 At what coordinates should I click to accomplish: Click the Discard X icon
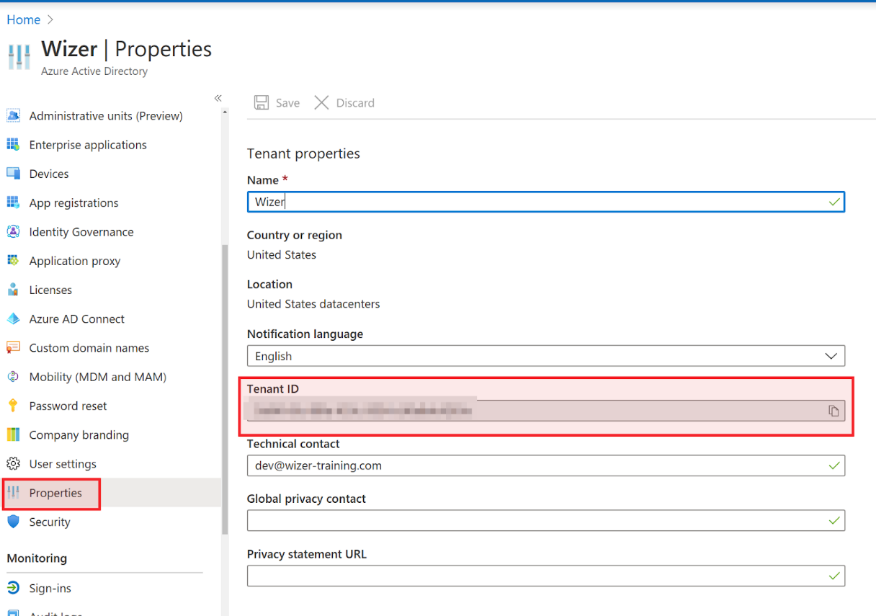[321, 102]
